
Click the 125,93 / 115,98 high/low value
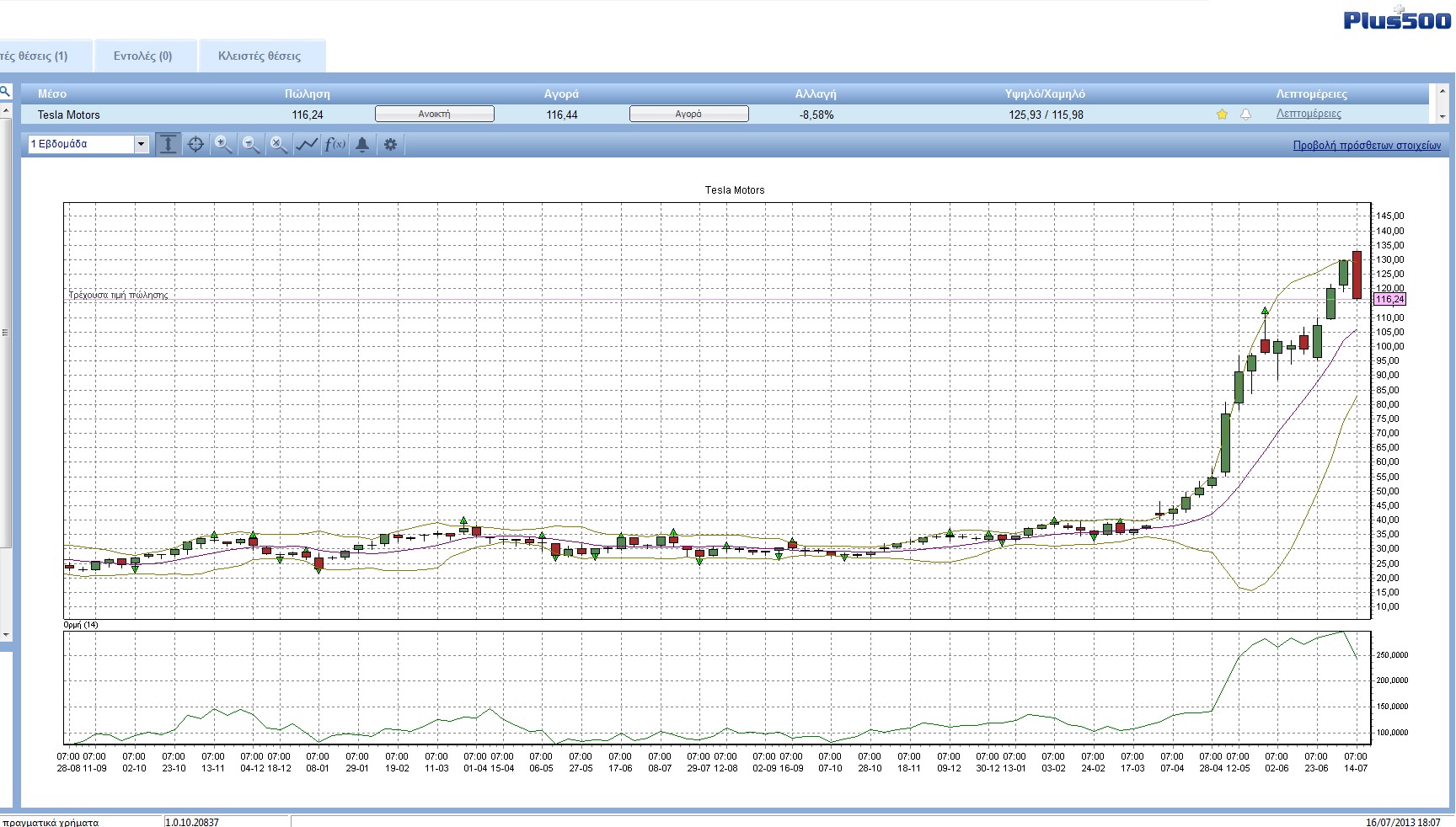1046,115
